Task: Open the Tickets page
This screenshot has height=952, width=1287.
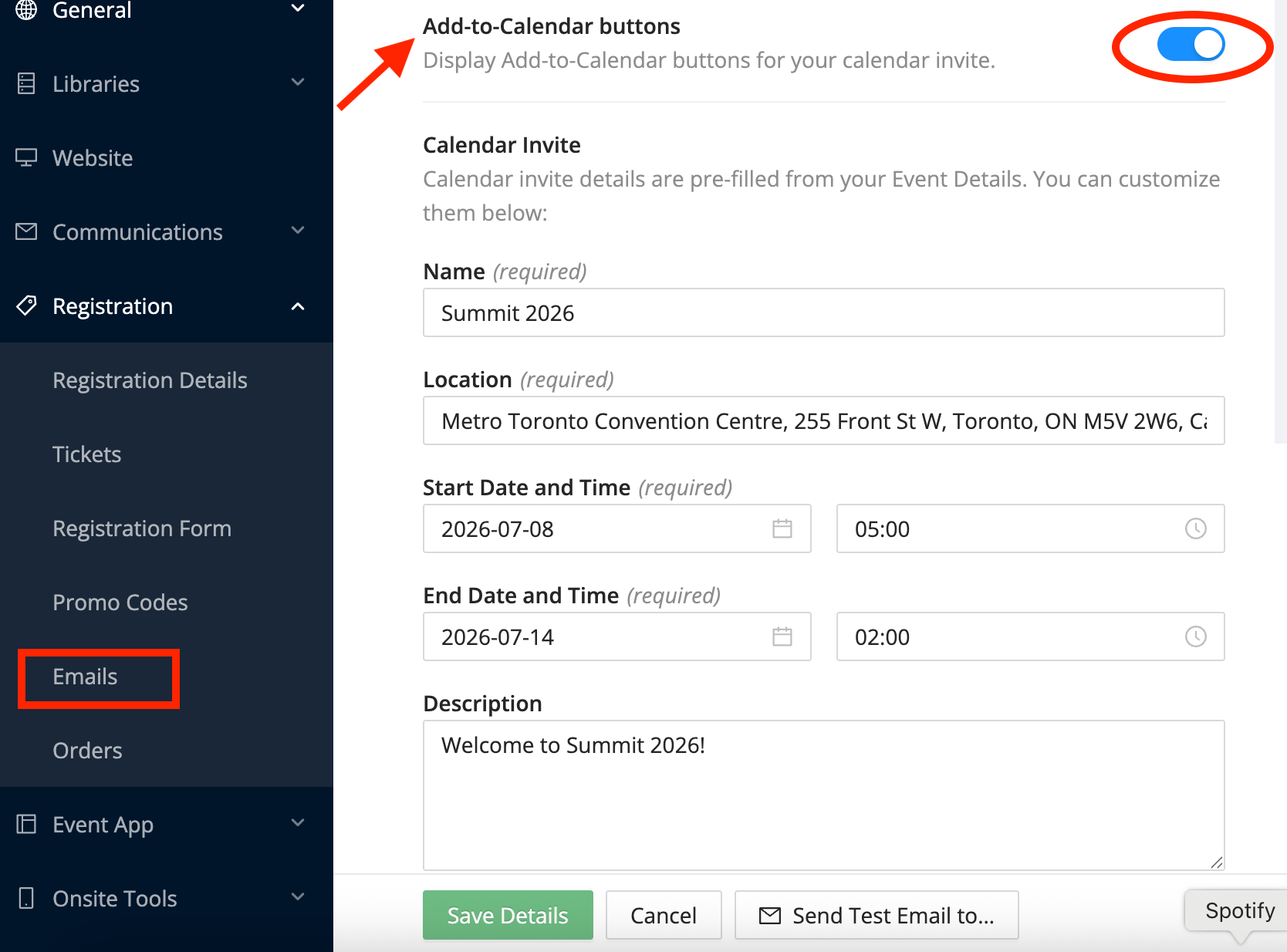Action: (87, 454)
